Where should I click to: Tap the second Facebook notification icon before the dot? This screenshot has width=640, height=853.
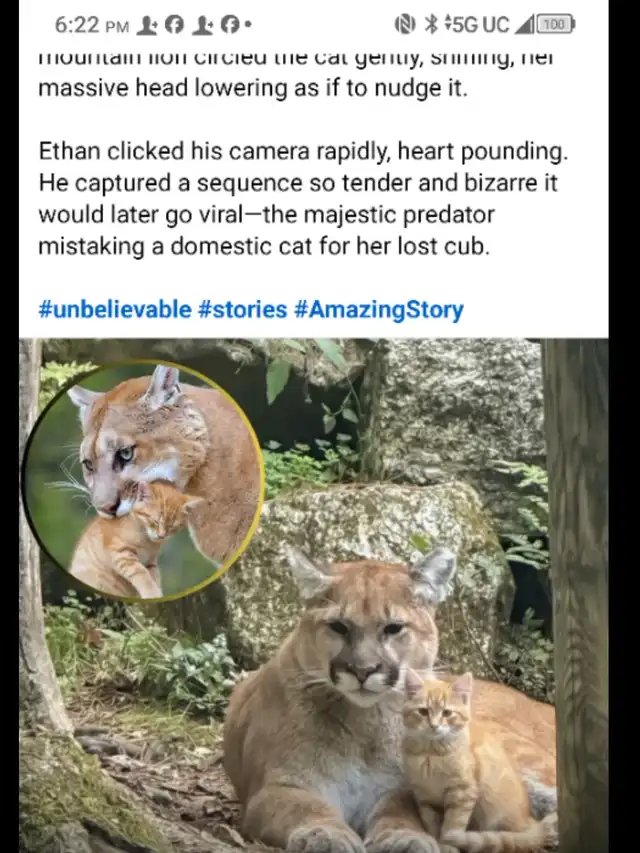(x=230, y=25)
